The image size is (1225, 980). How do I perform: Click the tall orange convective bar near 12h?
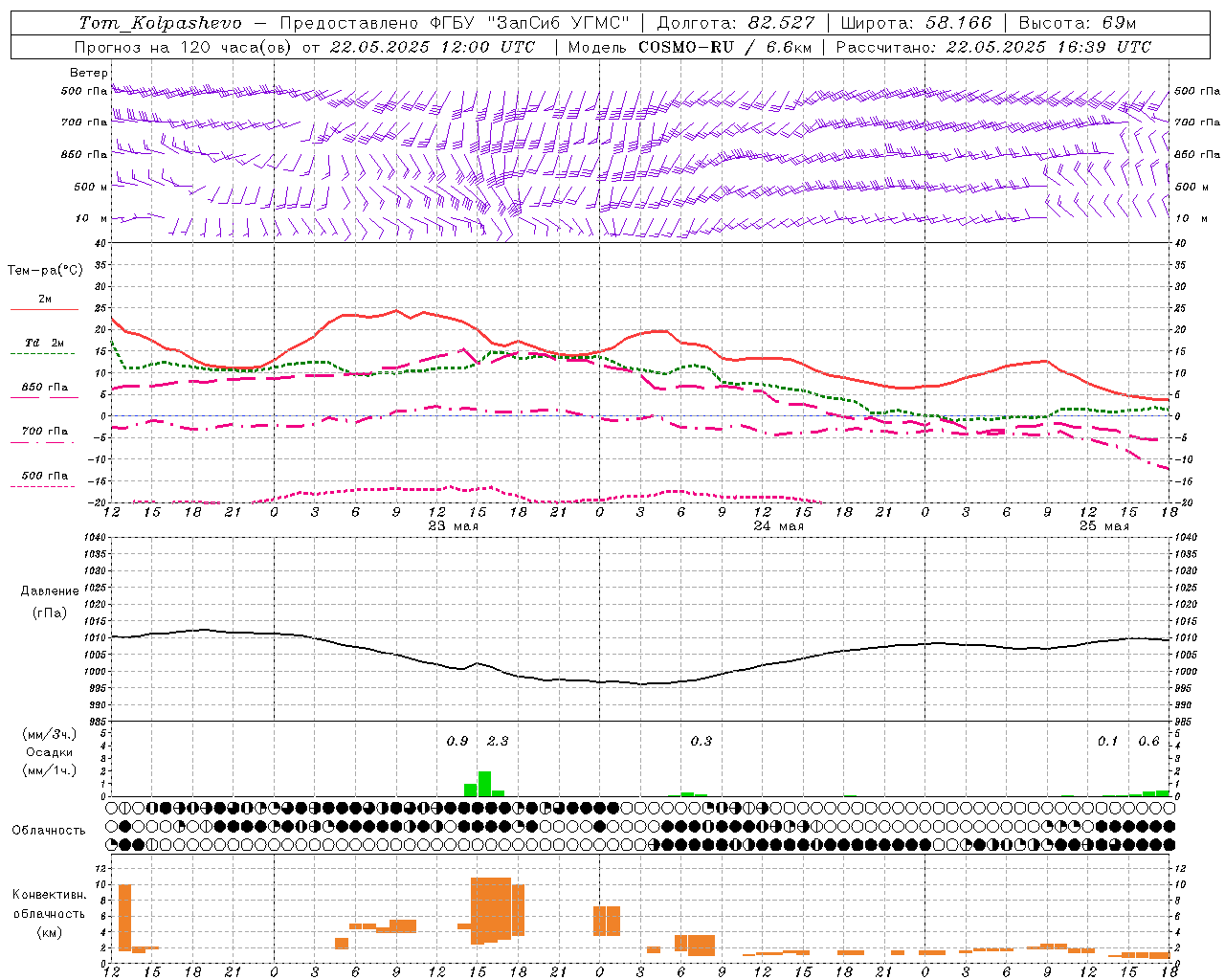pos(124,918)
